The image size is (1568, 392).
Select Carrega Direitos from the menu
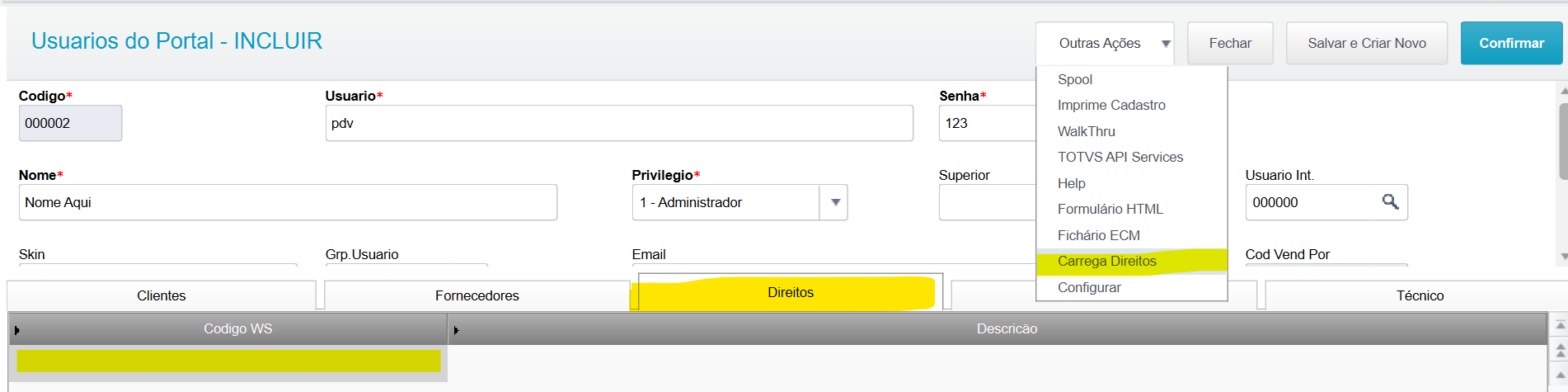(1106, 262)
